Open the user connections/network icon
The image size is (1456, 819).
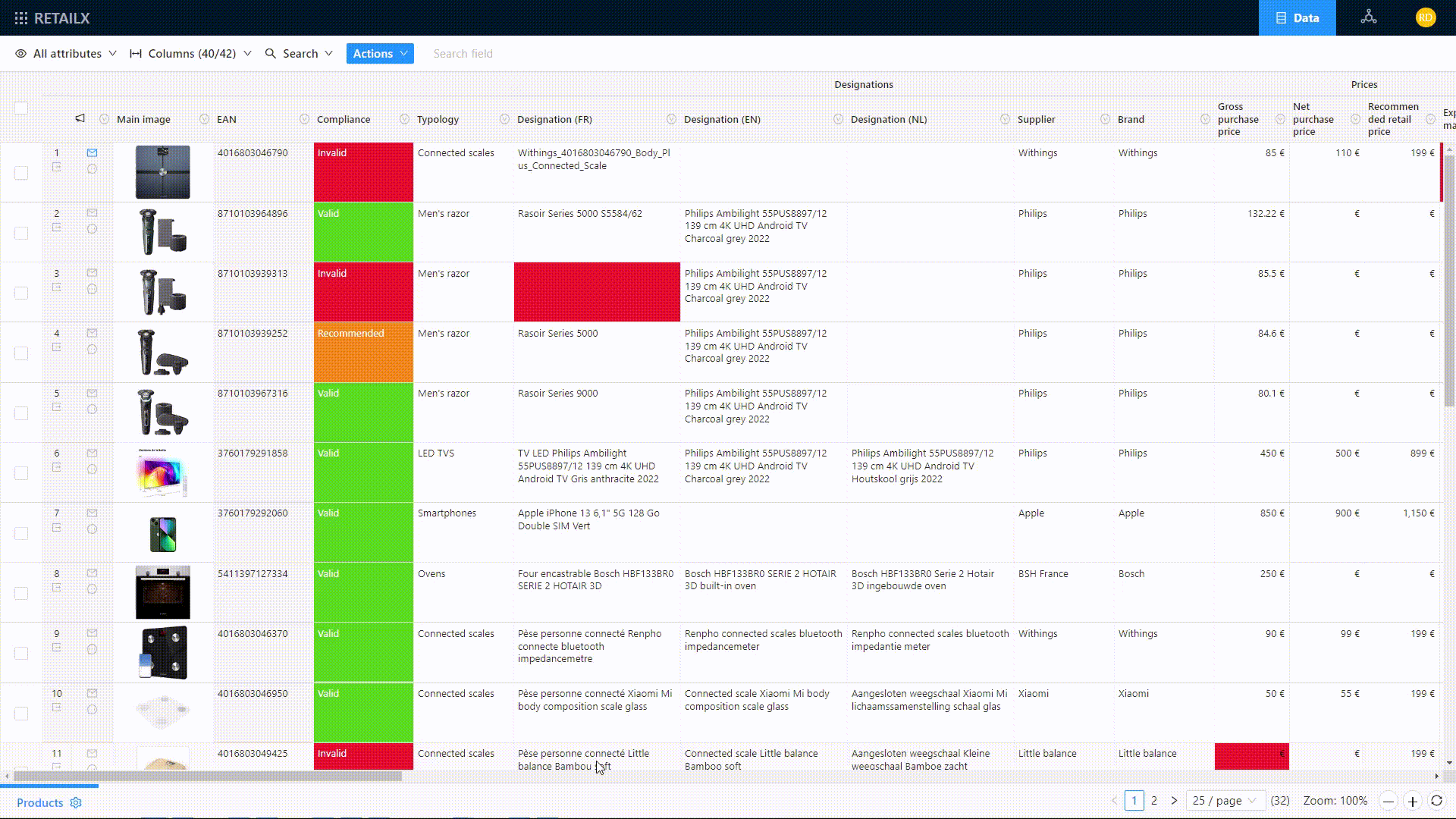tap(1369, 18)
